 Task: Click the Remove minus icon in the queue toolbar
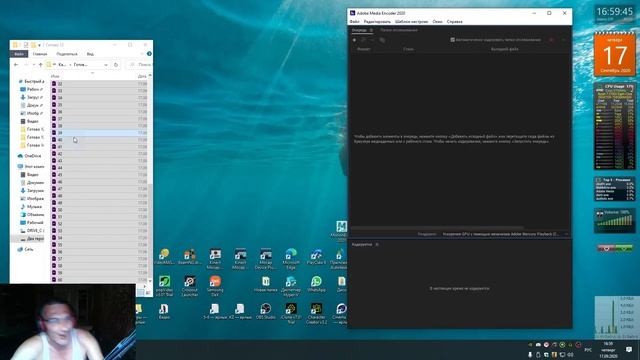(372, 40)
